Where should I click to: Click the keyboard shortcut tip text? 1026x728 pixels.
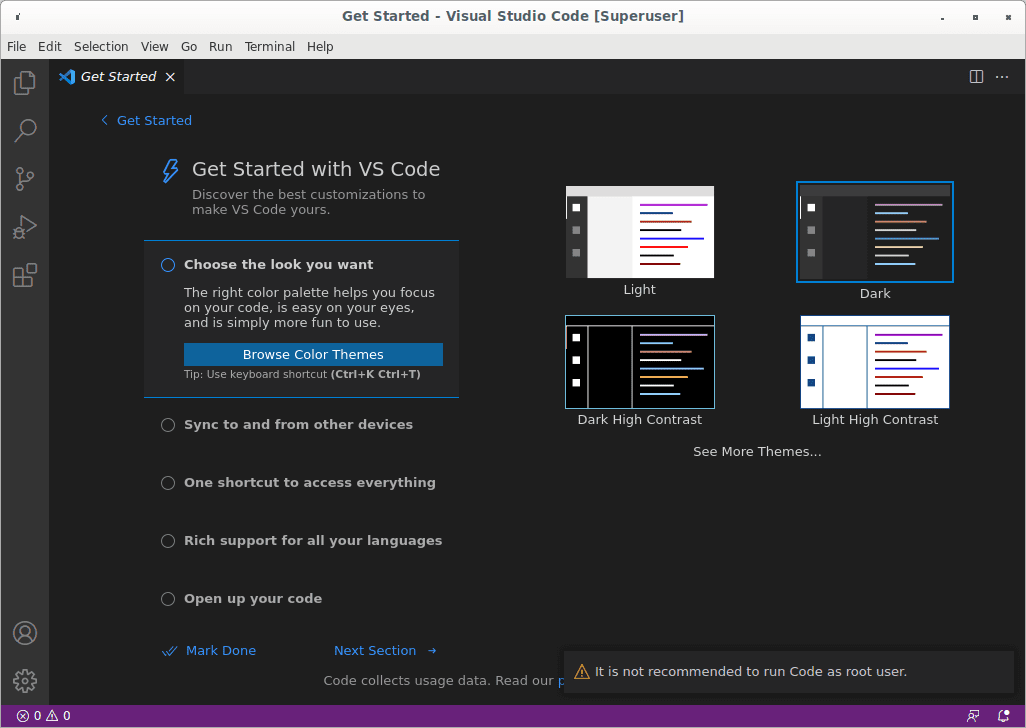click(302, 375)
